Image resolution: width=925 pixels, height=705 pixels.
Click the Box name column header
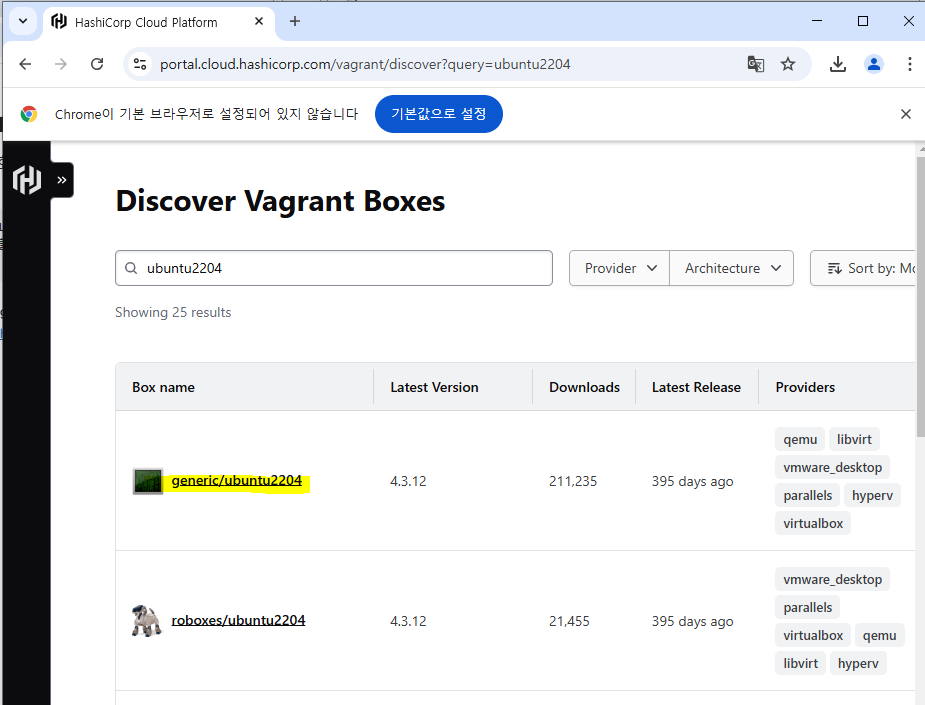[163, 387]
